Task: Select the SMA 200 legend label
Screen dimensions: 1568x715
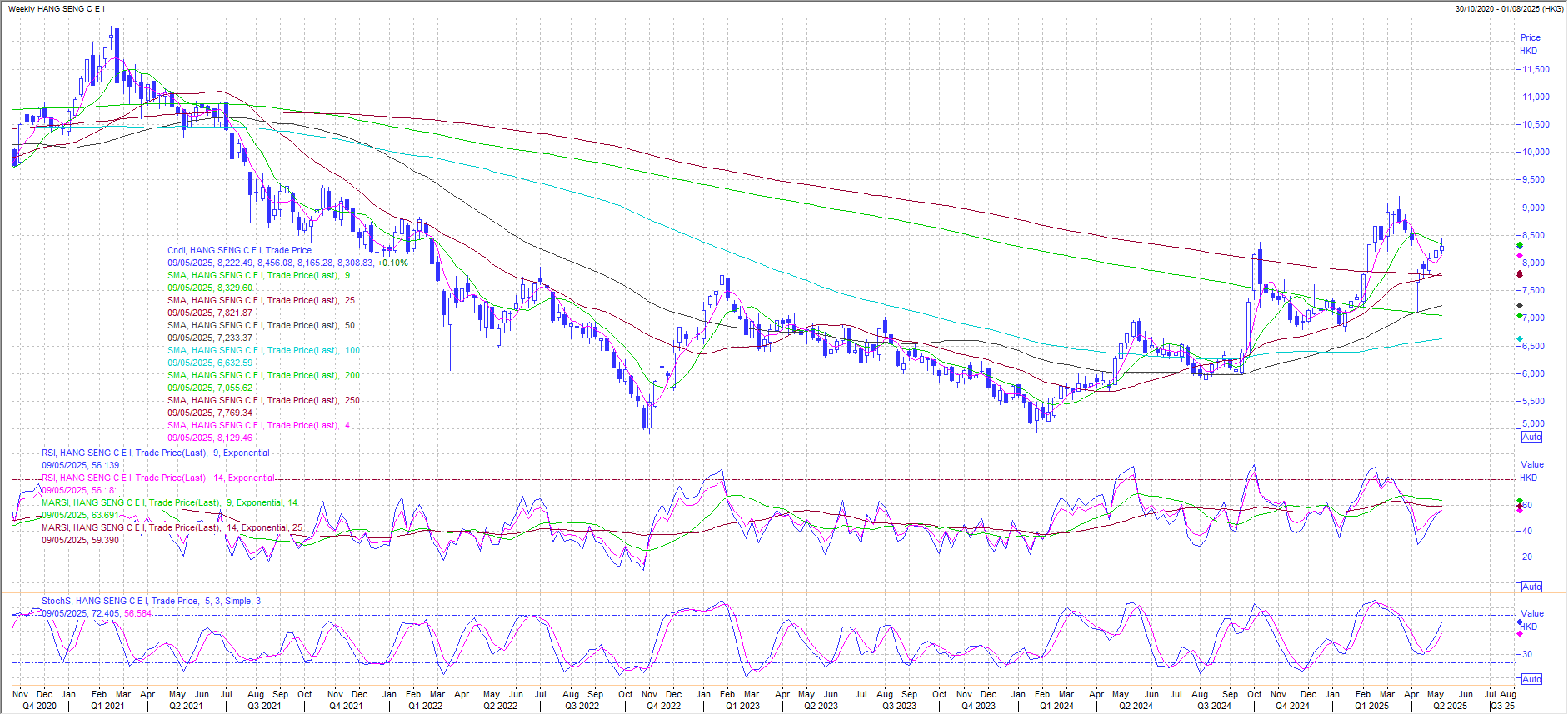Action: [263, 375]
